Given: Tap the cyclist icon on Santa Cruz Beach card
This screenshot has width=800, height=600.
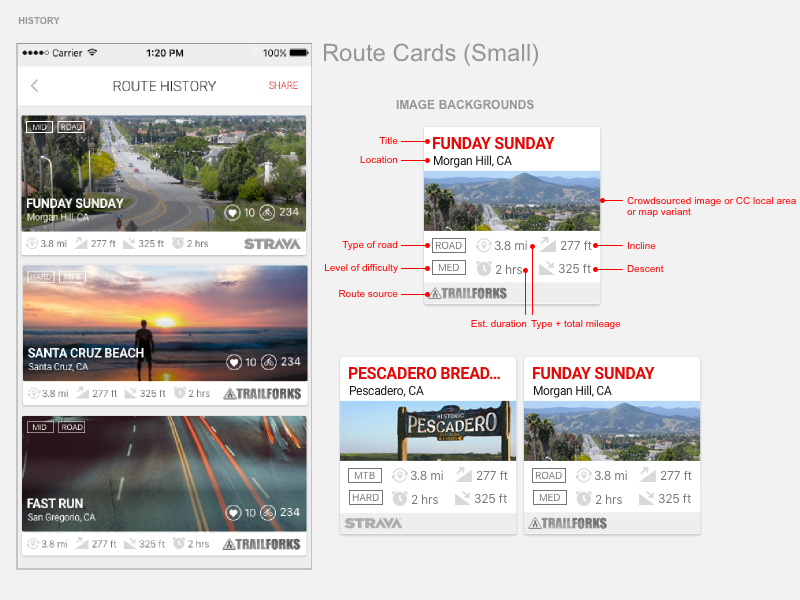Looking at the screenshot, I should click(x=269, y=362).
